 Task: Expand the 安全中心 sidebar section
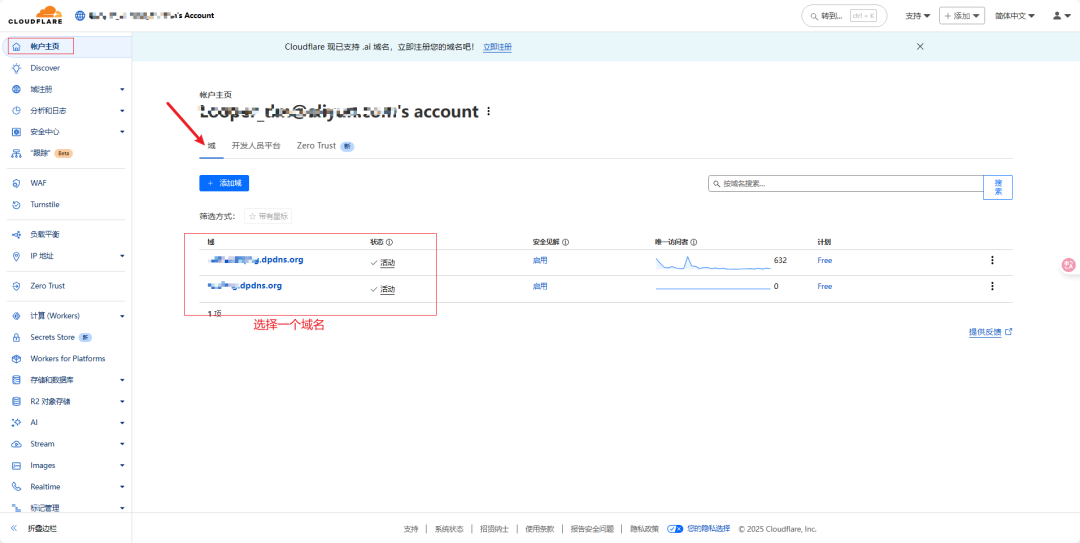(x=122, y=132)
